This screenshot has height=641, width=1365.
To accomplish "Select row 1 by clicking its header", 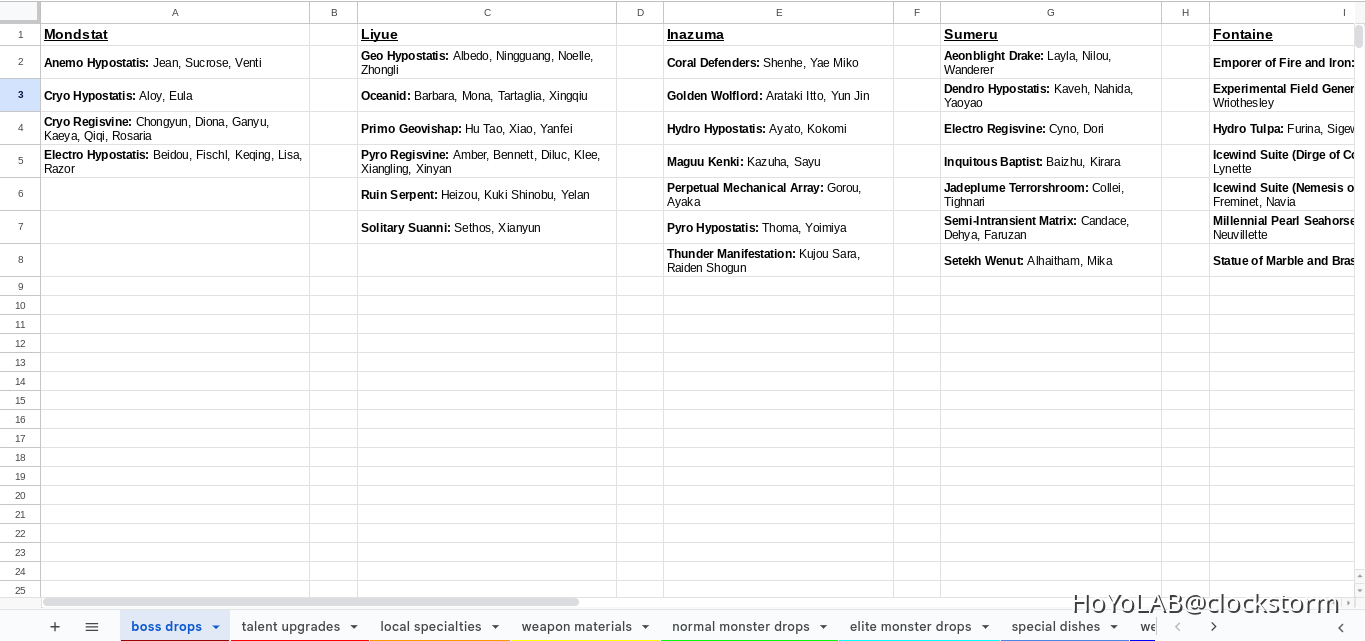I will (x=20, y=34).
